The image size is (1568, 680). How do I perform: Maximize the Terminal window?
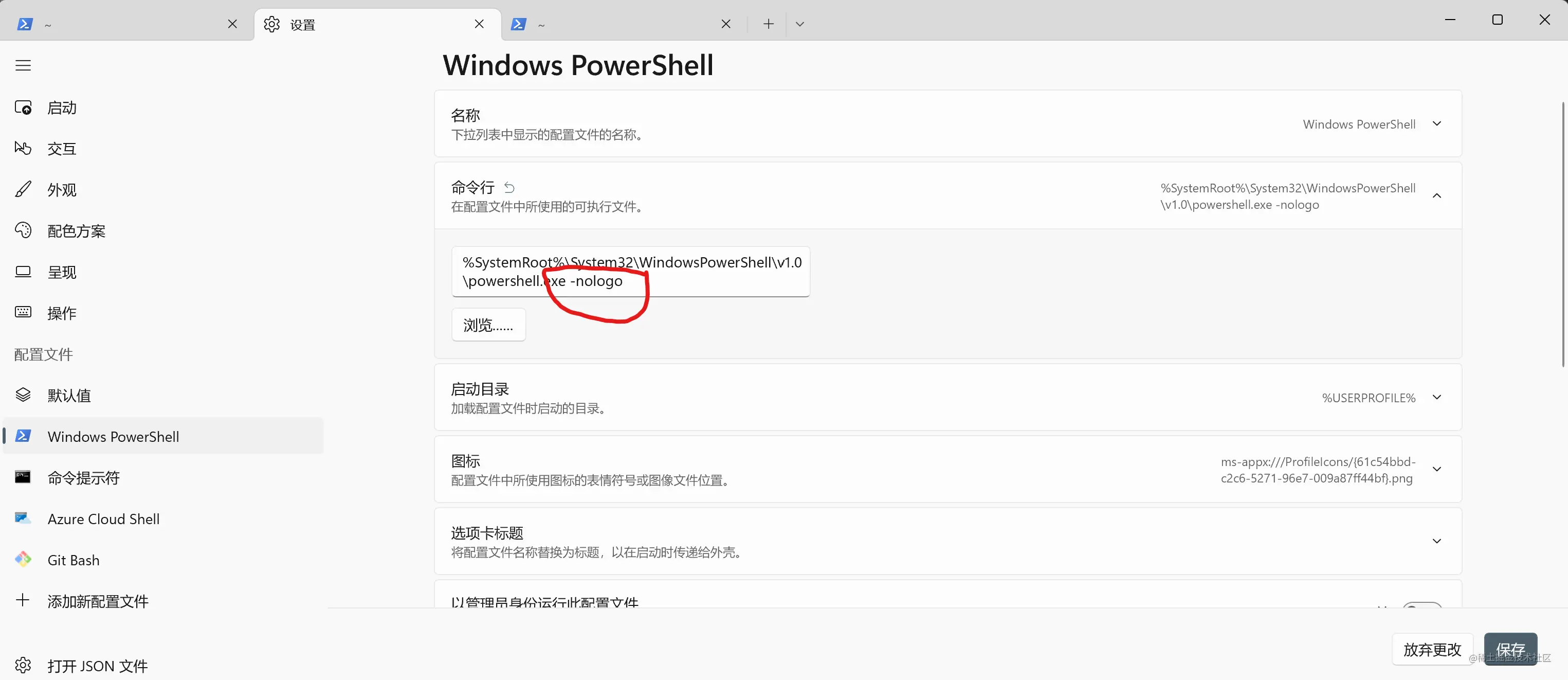click(x=1498, y=20)
